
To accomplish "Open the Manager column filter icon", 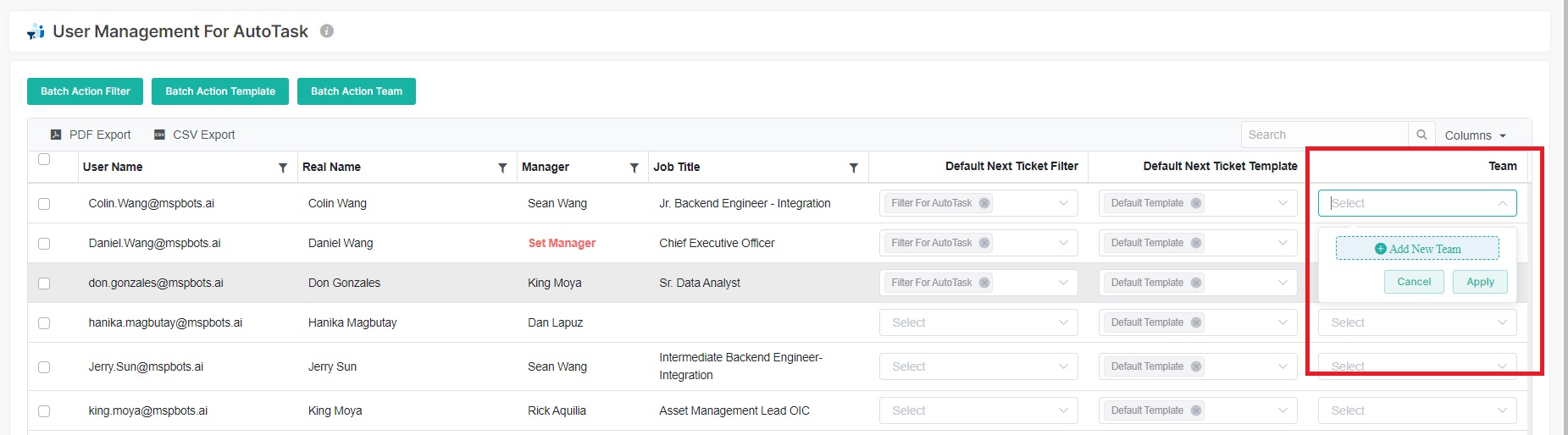I will click(x=634, y=168).
